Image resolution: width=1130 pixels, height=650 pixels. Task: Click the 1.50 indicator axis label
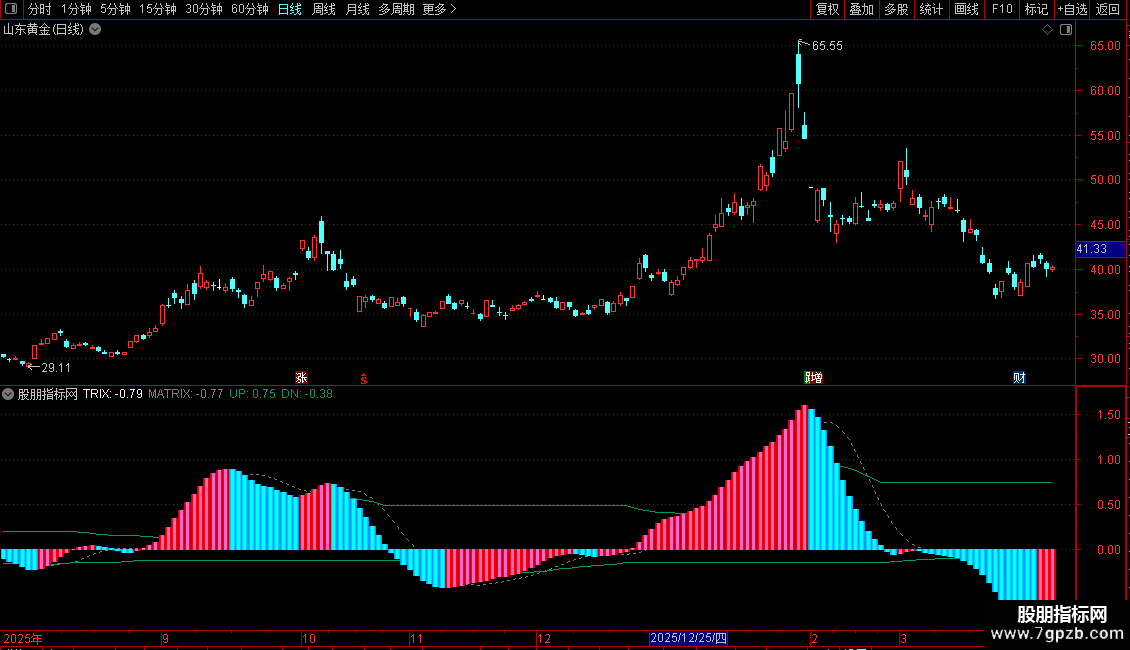coord(1108,415)
